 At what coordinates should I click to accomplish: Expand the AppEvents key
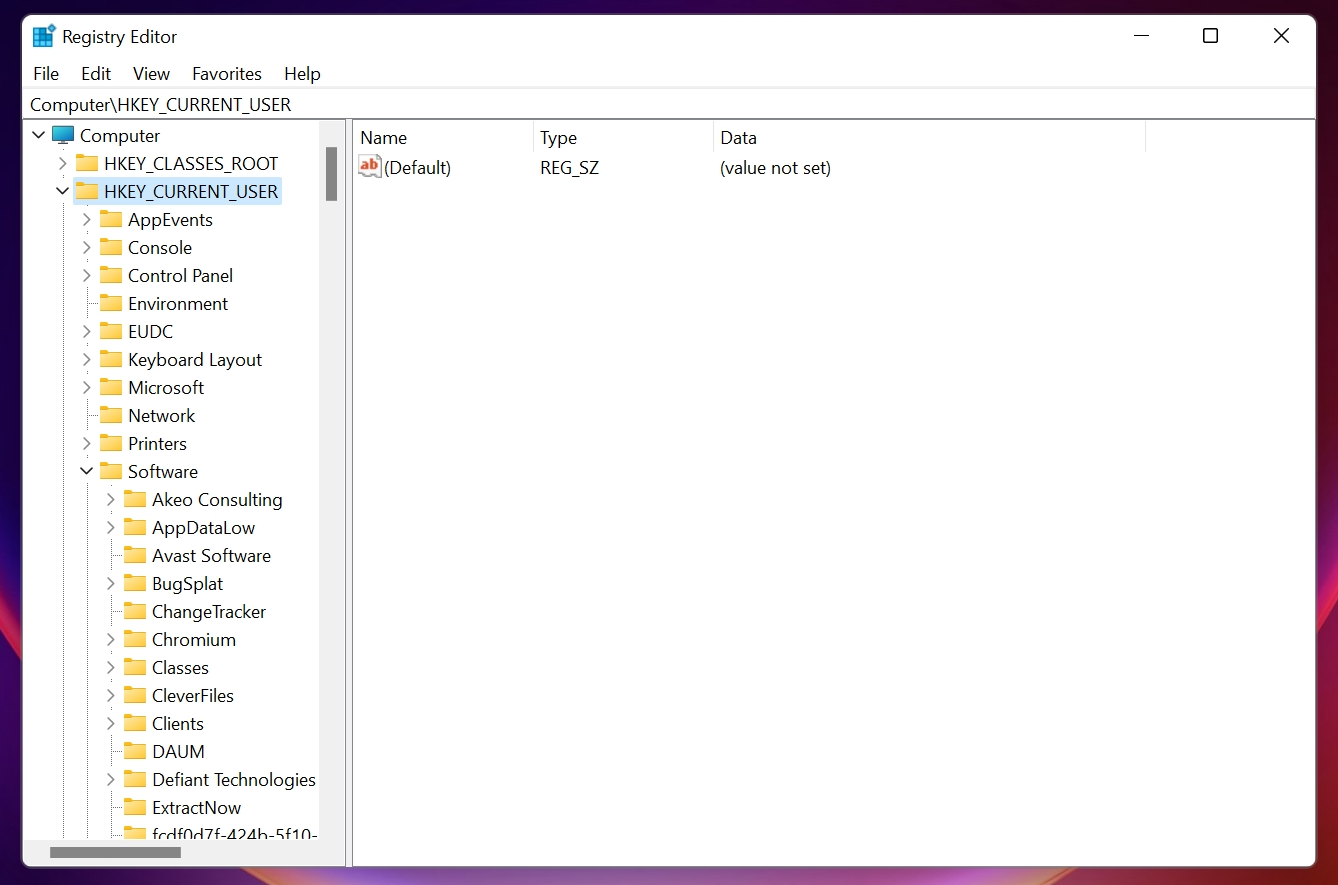[87, 219]
